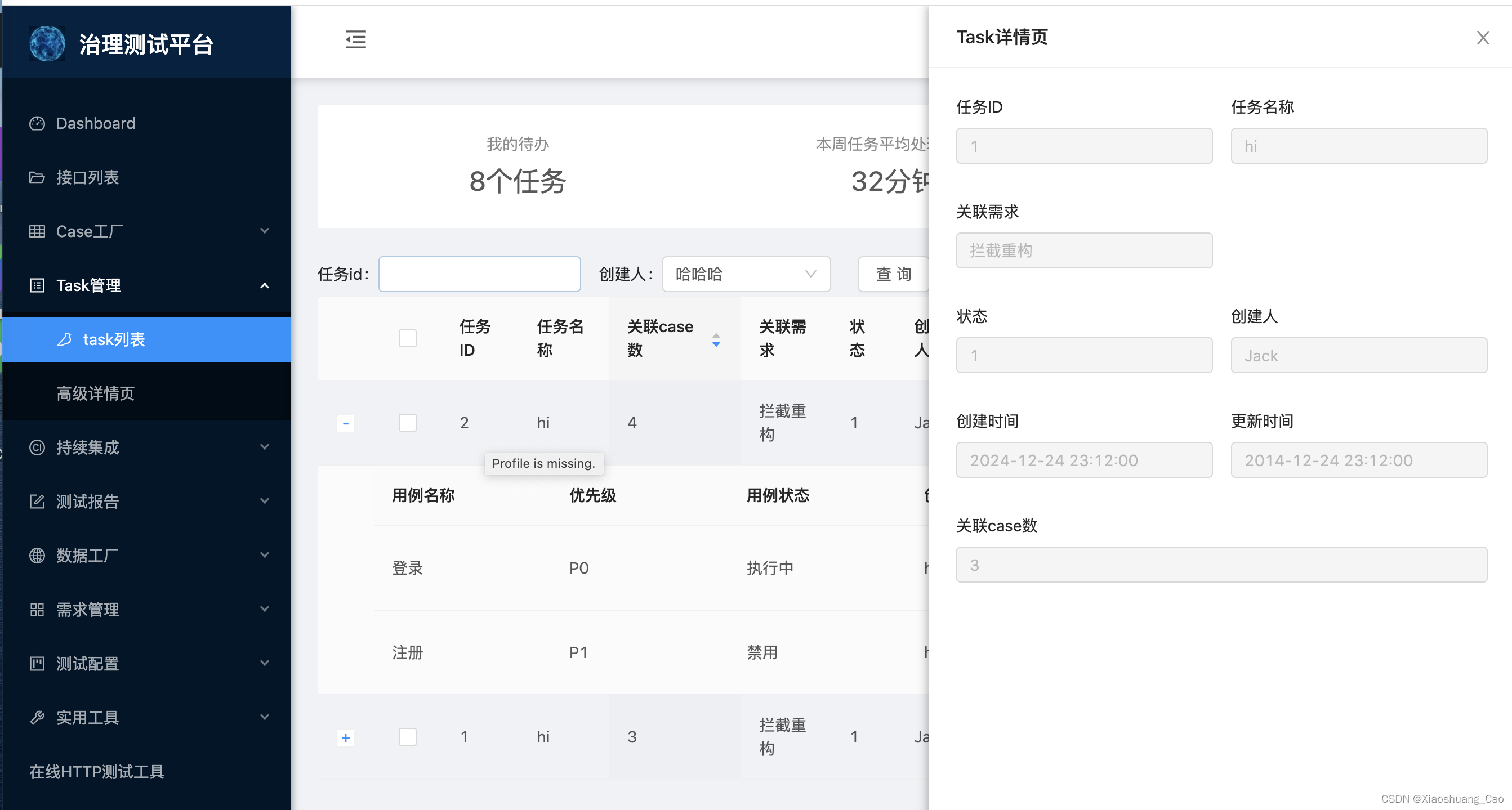Click the disabled 任务ID field in drawer
The width and height of the screenshot is (1512, 810).
(1084, 146)
